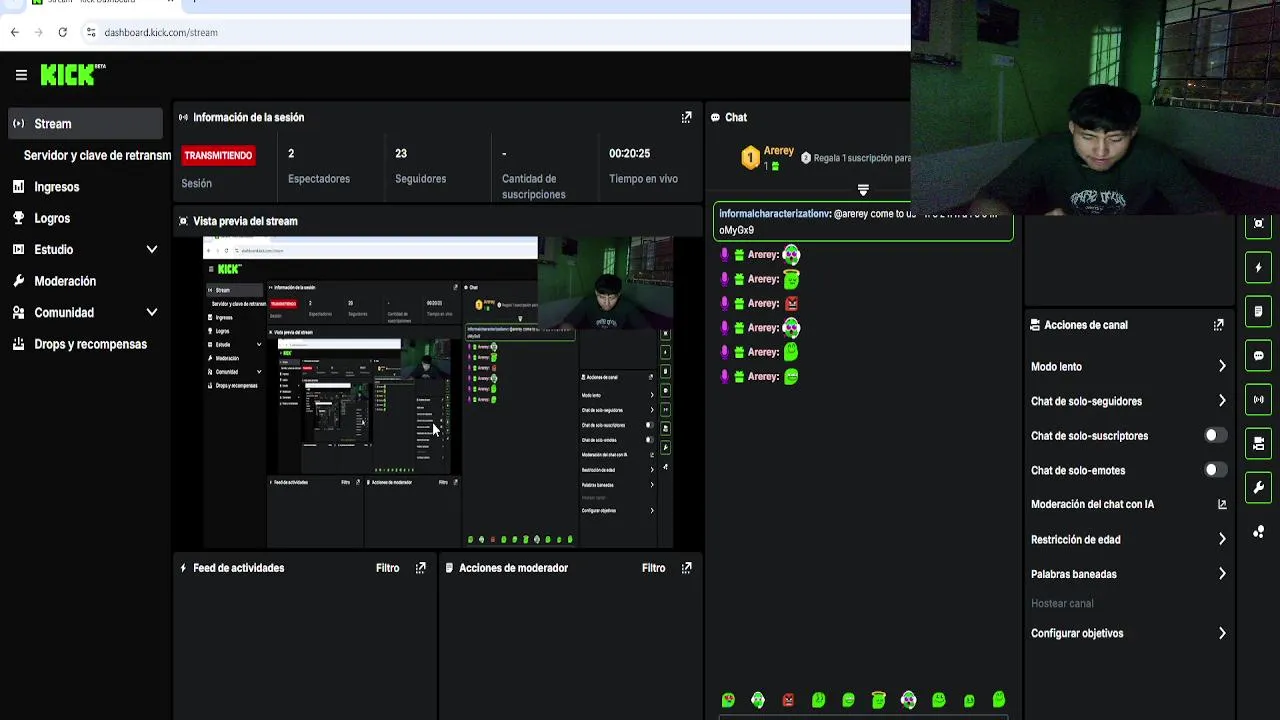This screenshot has width=1280, height=720.
Task: Click the Vista previa del stream heading
Action: (245, 221)
